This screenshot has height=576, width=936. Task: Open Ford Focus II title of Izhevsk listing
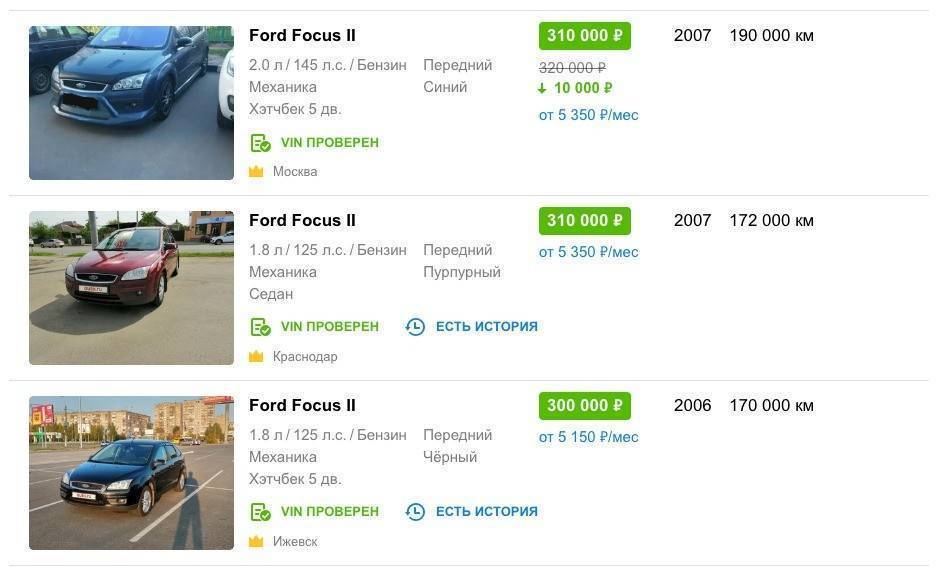[302, 406]
